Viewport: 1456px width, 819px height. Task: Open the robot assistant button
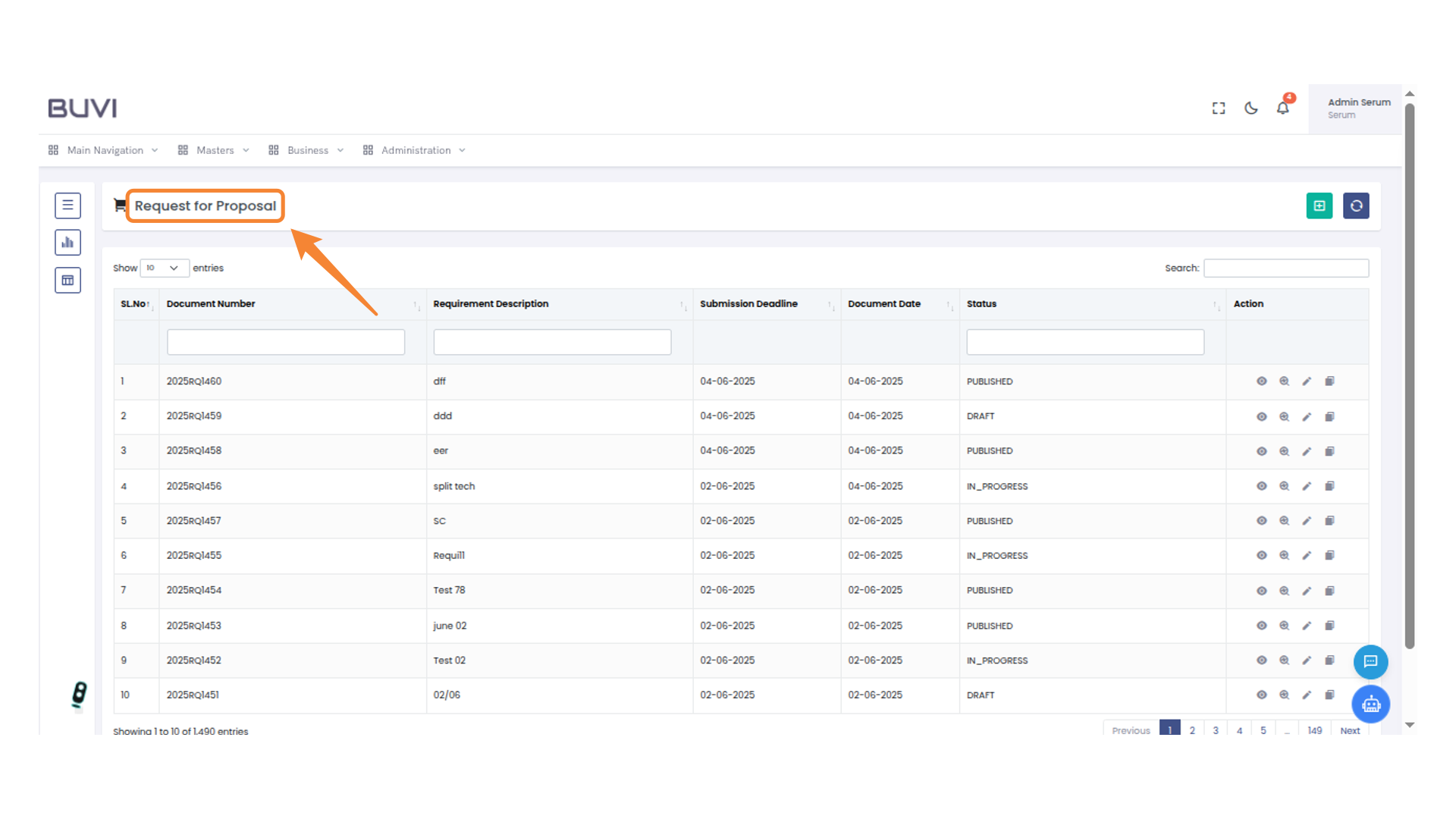[x=1370, y=704]
